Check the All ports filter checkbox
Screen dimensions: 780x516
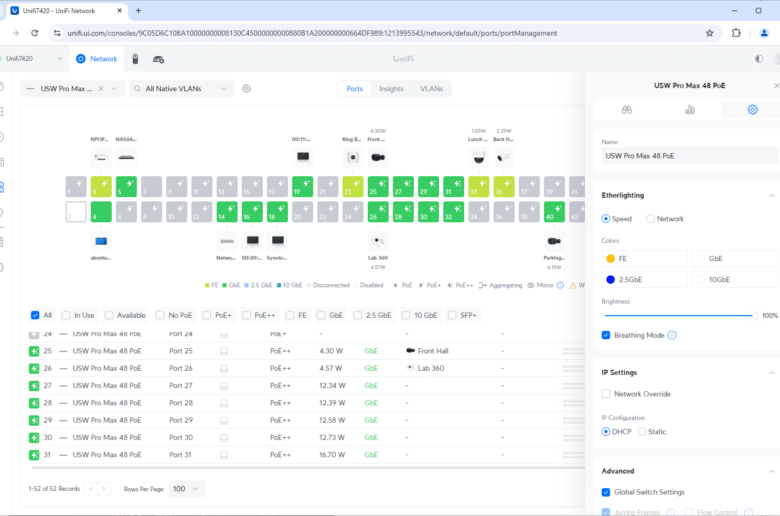point(35,315)
